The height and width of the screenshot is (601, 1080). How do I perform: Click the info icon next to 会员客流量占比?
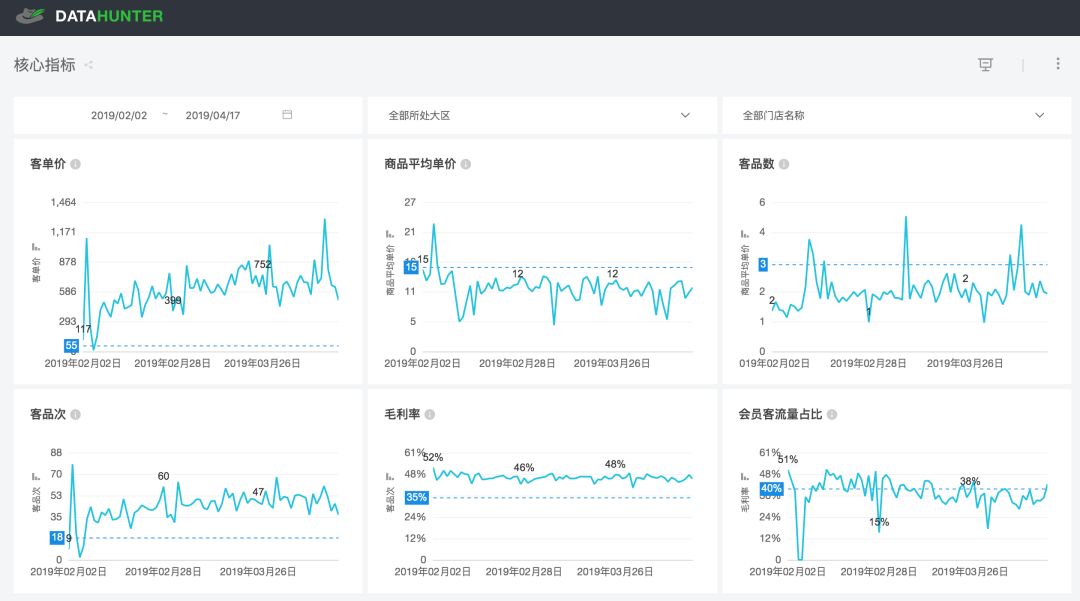(832, 414)
